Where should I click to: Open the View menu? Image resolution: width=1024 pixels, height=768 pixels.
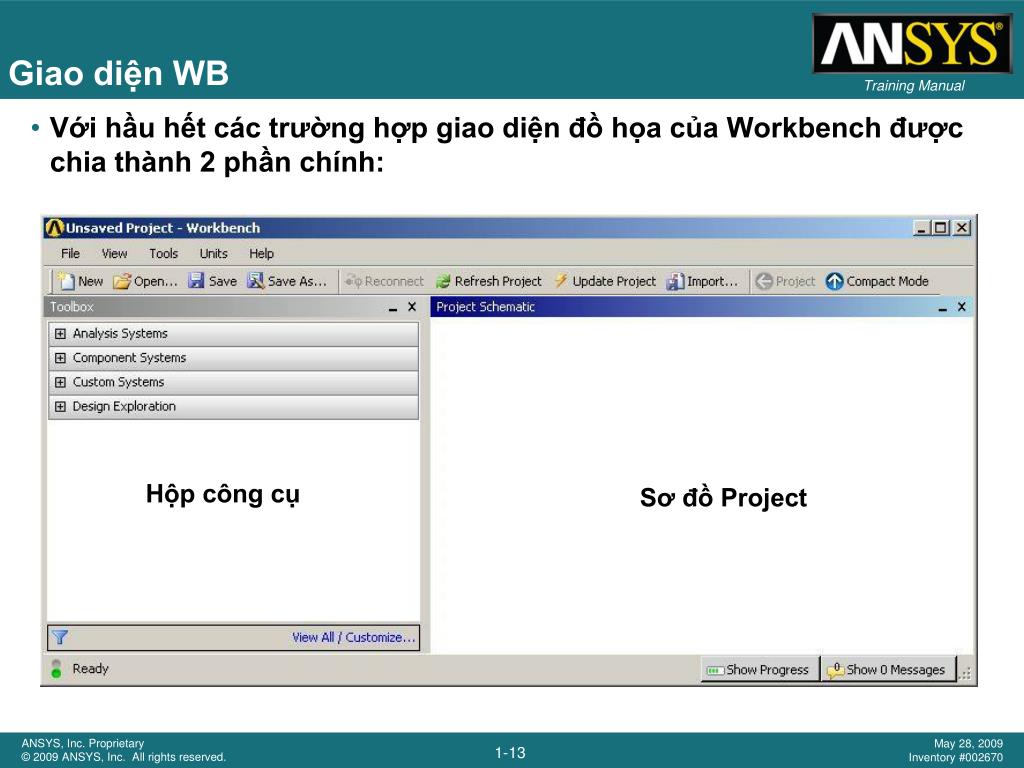click(x=114, y=253)
